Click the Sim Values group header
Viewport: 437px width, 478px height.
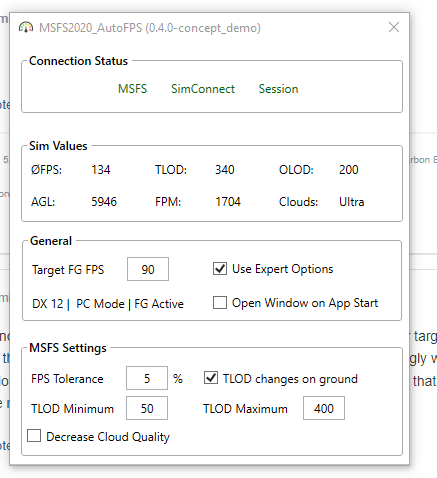click(58, 146)
